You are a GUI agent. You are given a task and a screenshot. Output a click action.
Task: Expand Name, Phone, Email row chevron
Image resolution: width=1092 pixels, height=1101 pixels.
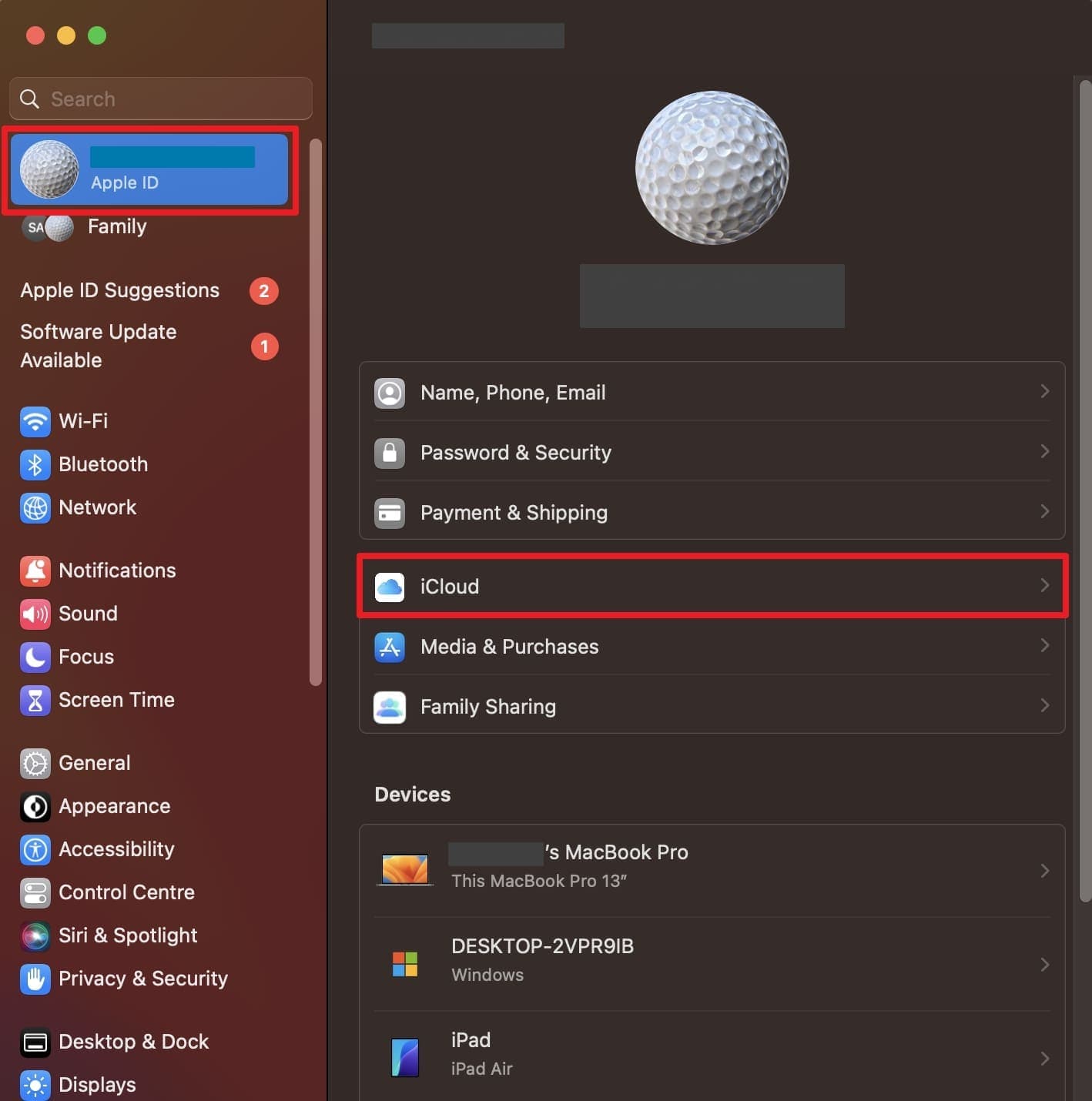1045,391
